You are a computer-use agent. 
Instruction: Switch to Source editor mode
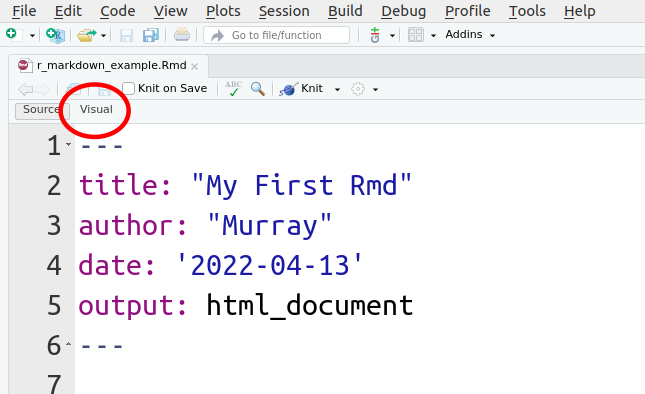point(42,111)
